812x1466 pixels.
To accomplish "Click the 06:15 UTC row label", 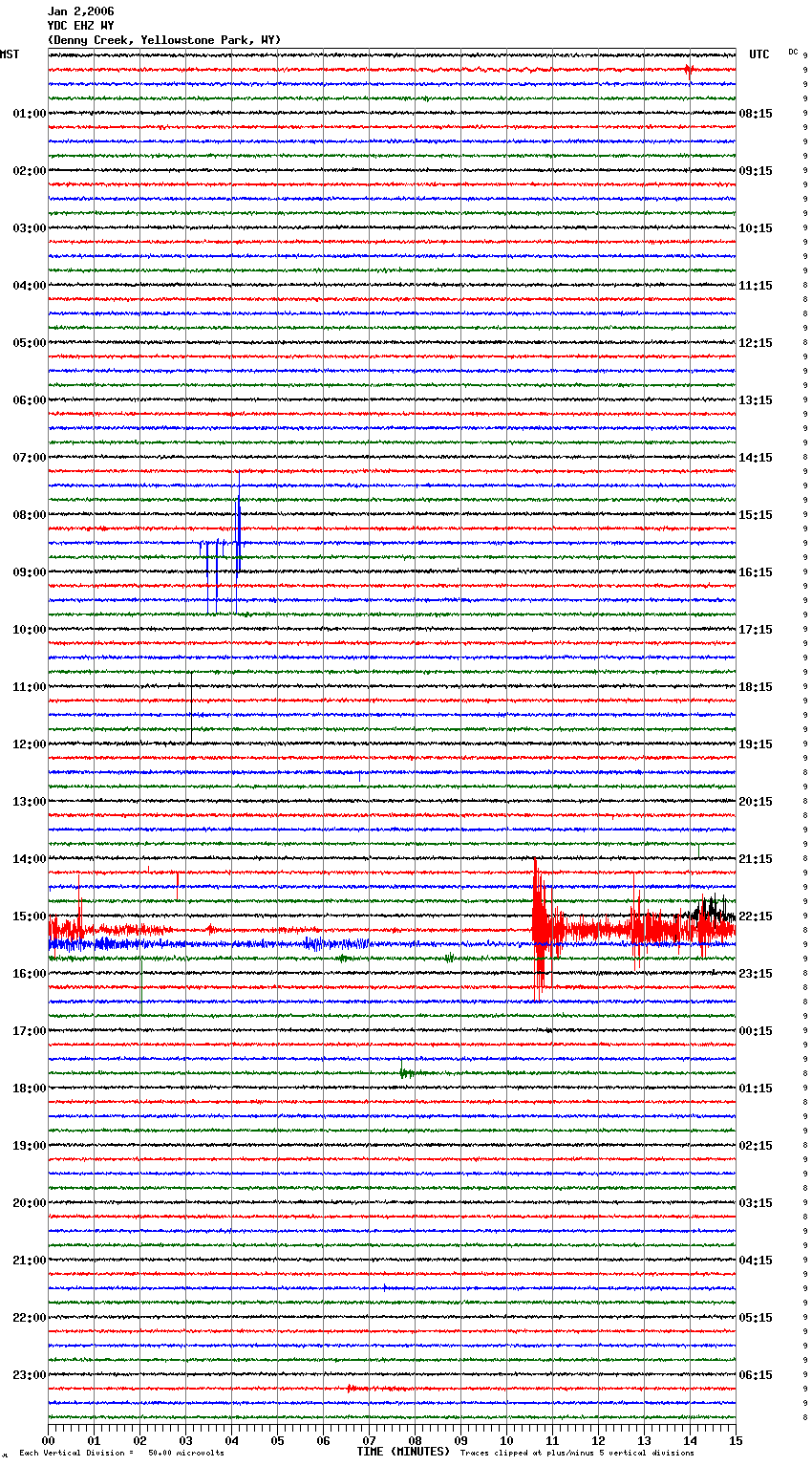I will click(x=756, y=1375).
